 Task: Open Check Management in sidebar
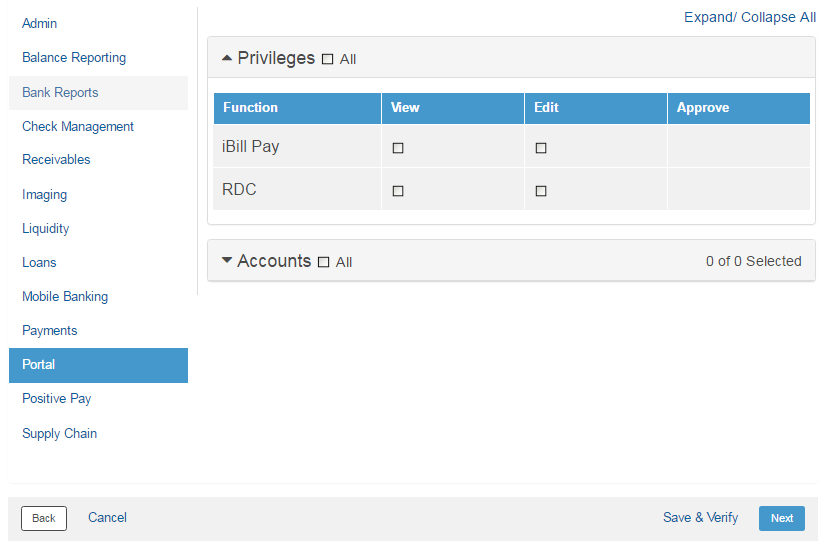coord(78,127)
